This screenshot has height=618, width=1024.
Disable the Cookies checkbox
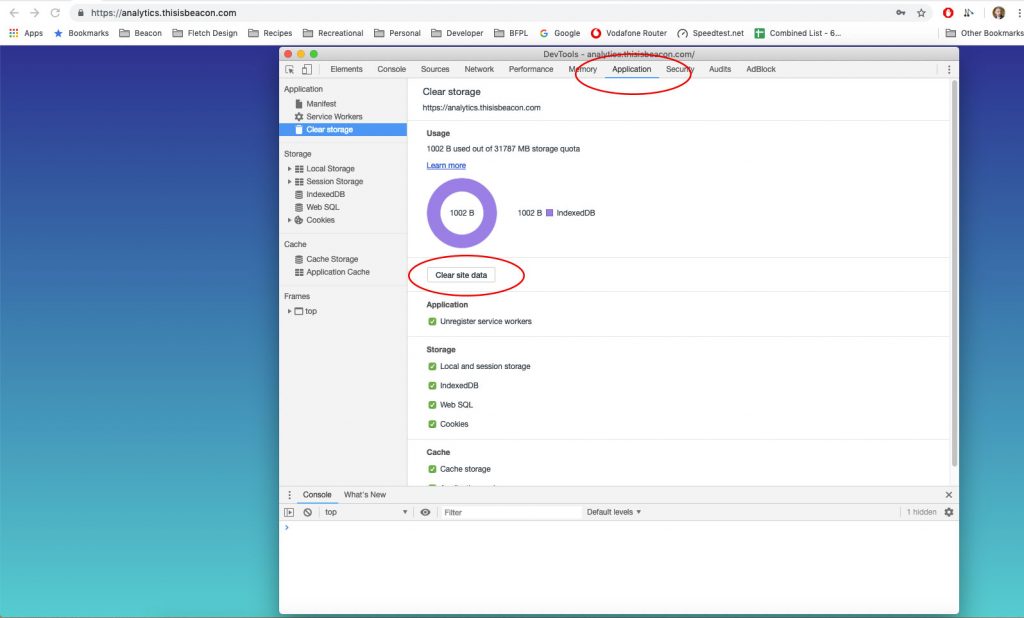(432, 424)
